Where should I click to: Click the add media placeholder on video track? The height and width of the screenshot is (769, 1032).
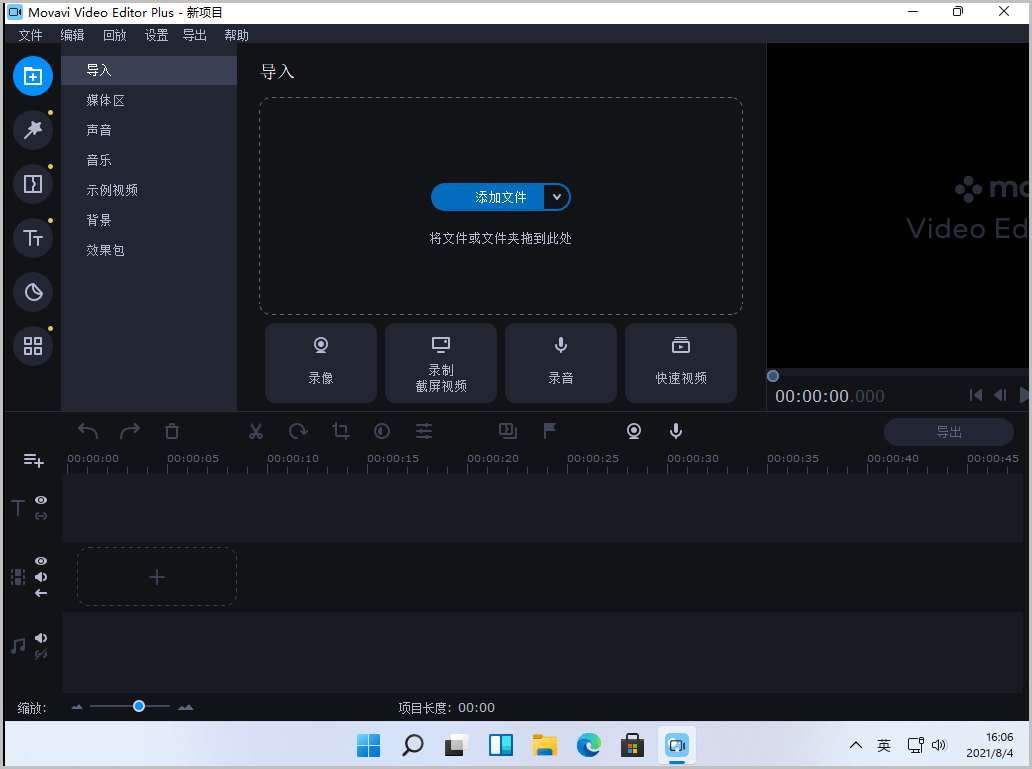coord(157,577)
